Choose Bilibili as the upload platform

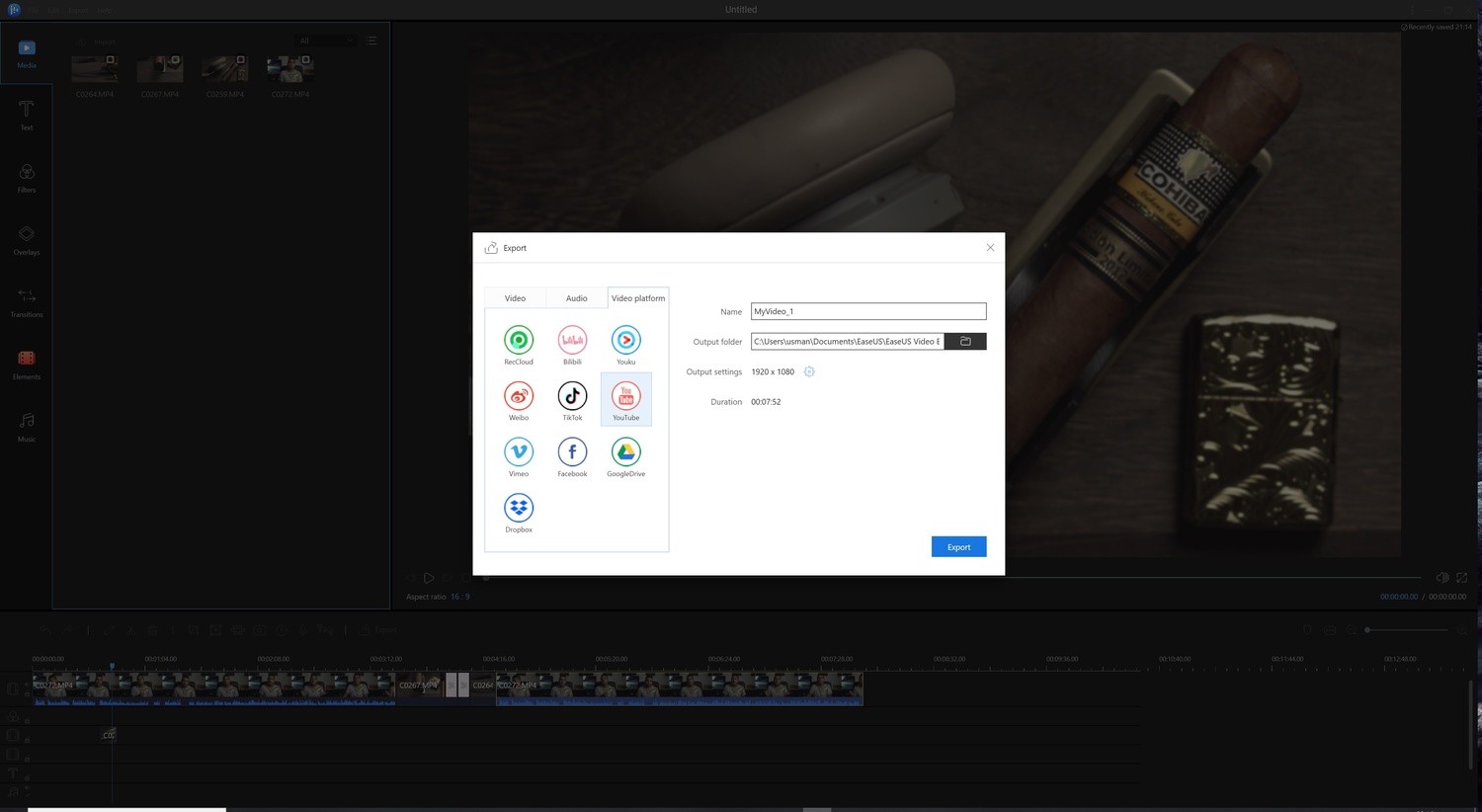(572, 340)
